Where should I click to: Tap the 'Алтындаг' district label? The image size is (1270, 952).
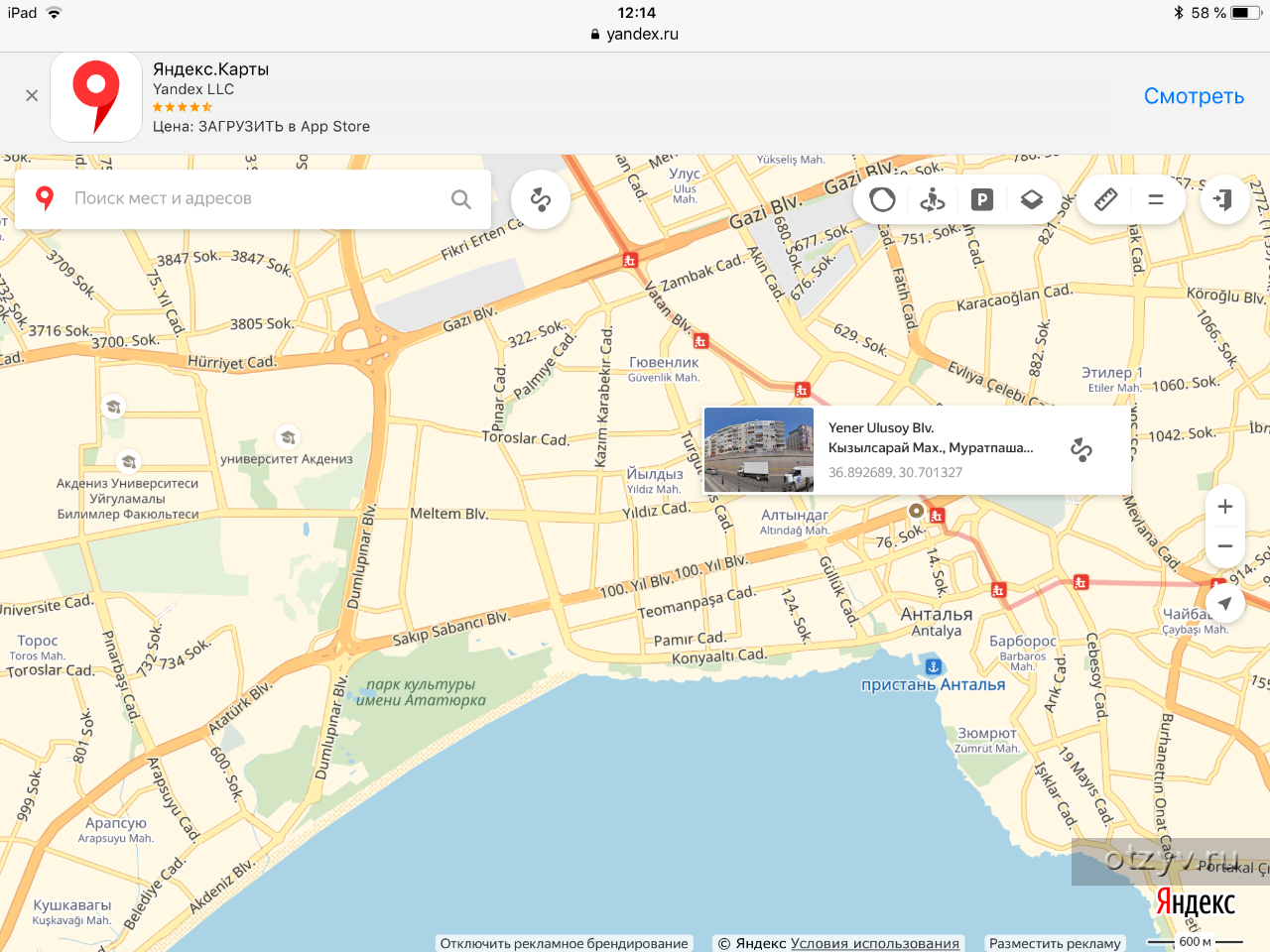coord(794,515)
